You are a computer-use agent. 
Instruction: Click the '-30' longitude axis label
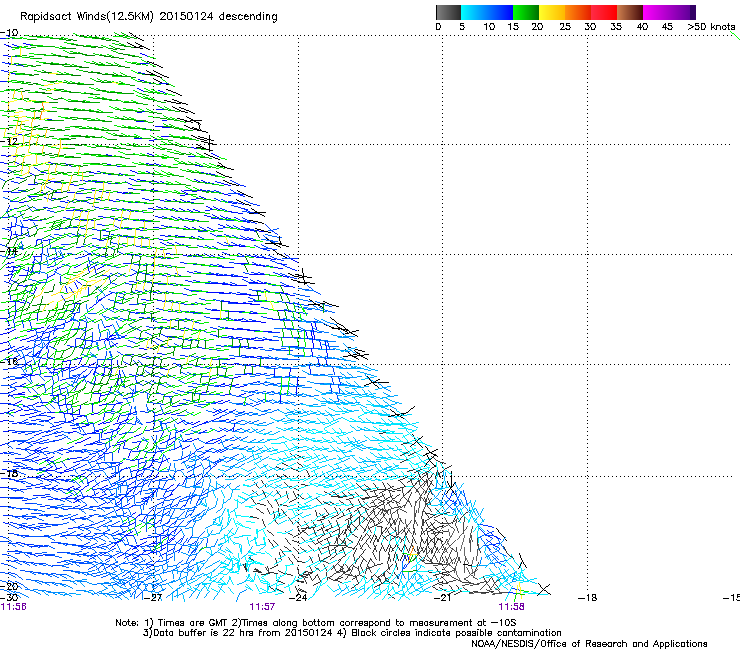[9, 598]
